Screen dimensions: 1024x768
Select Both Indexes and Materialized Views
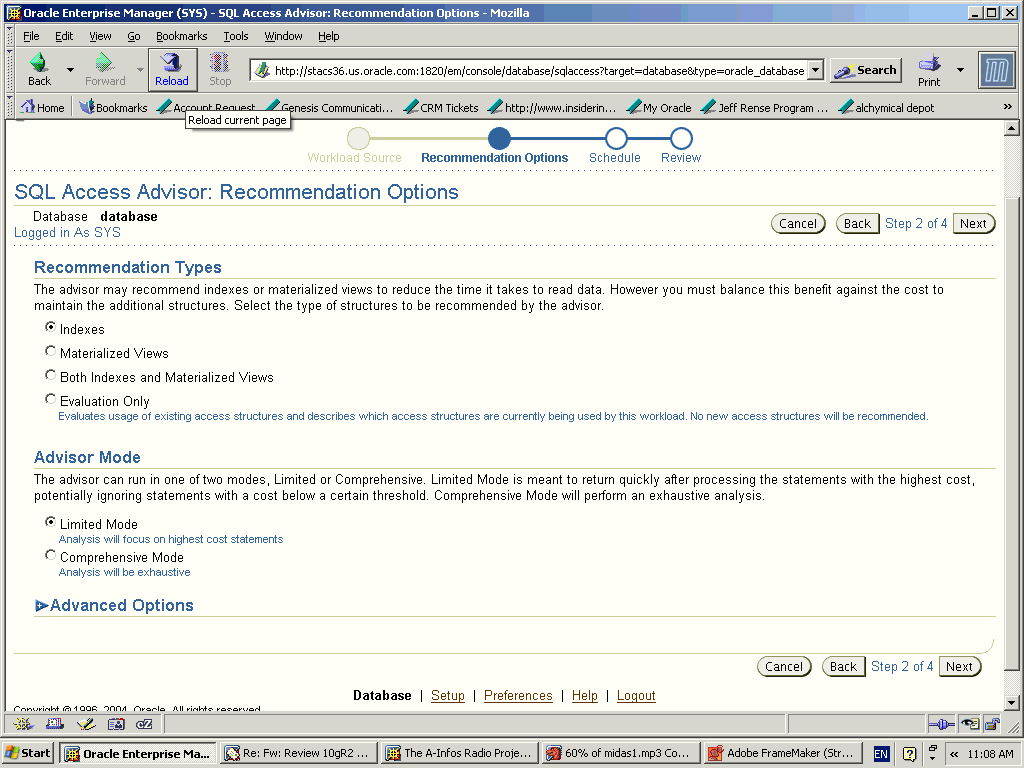click(x=51, y=375)
